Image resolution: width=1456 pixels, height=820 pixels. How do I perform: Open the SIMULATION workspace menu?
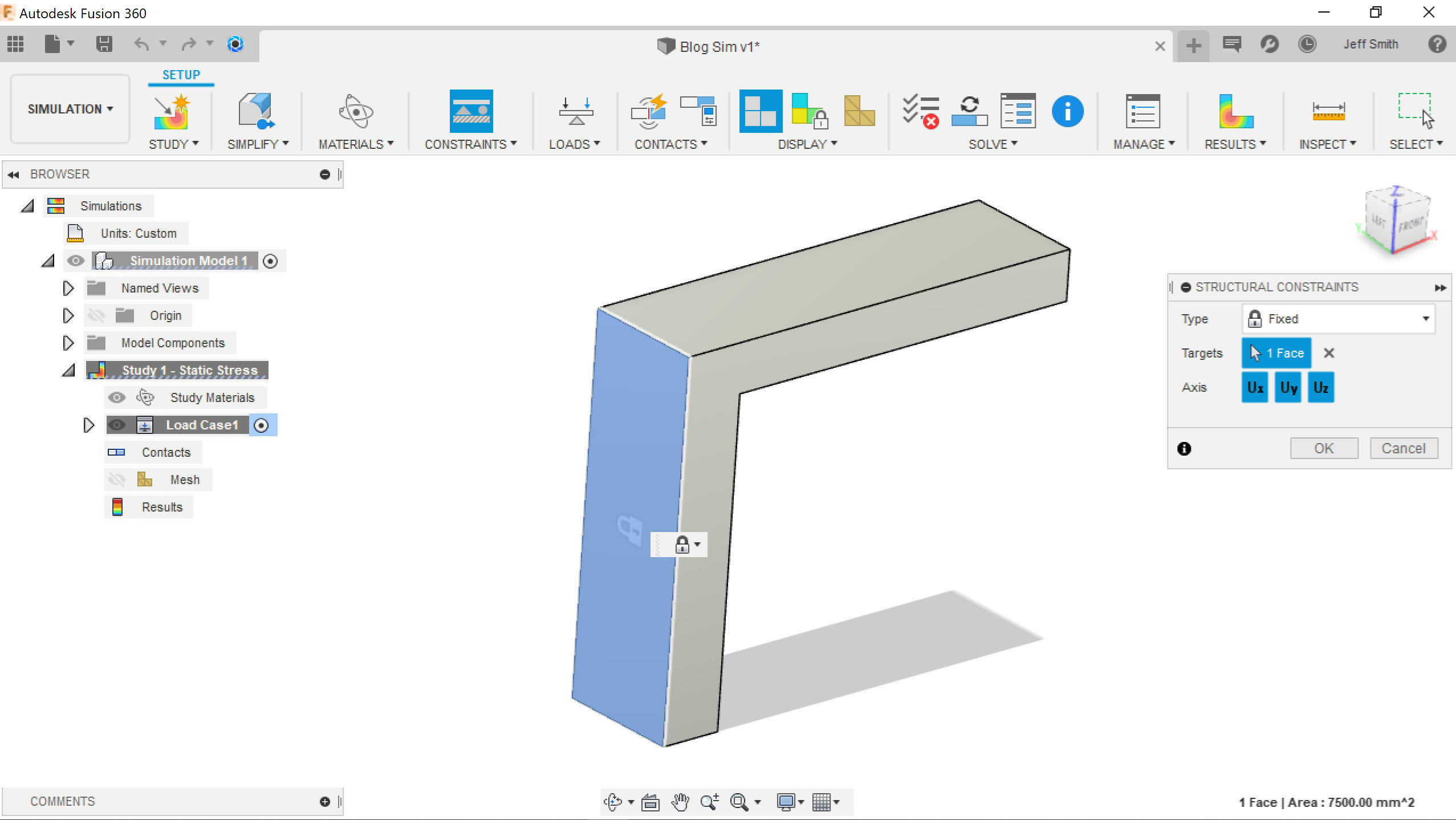70,109
